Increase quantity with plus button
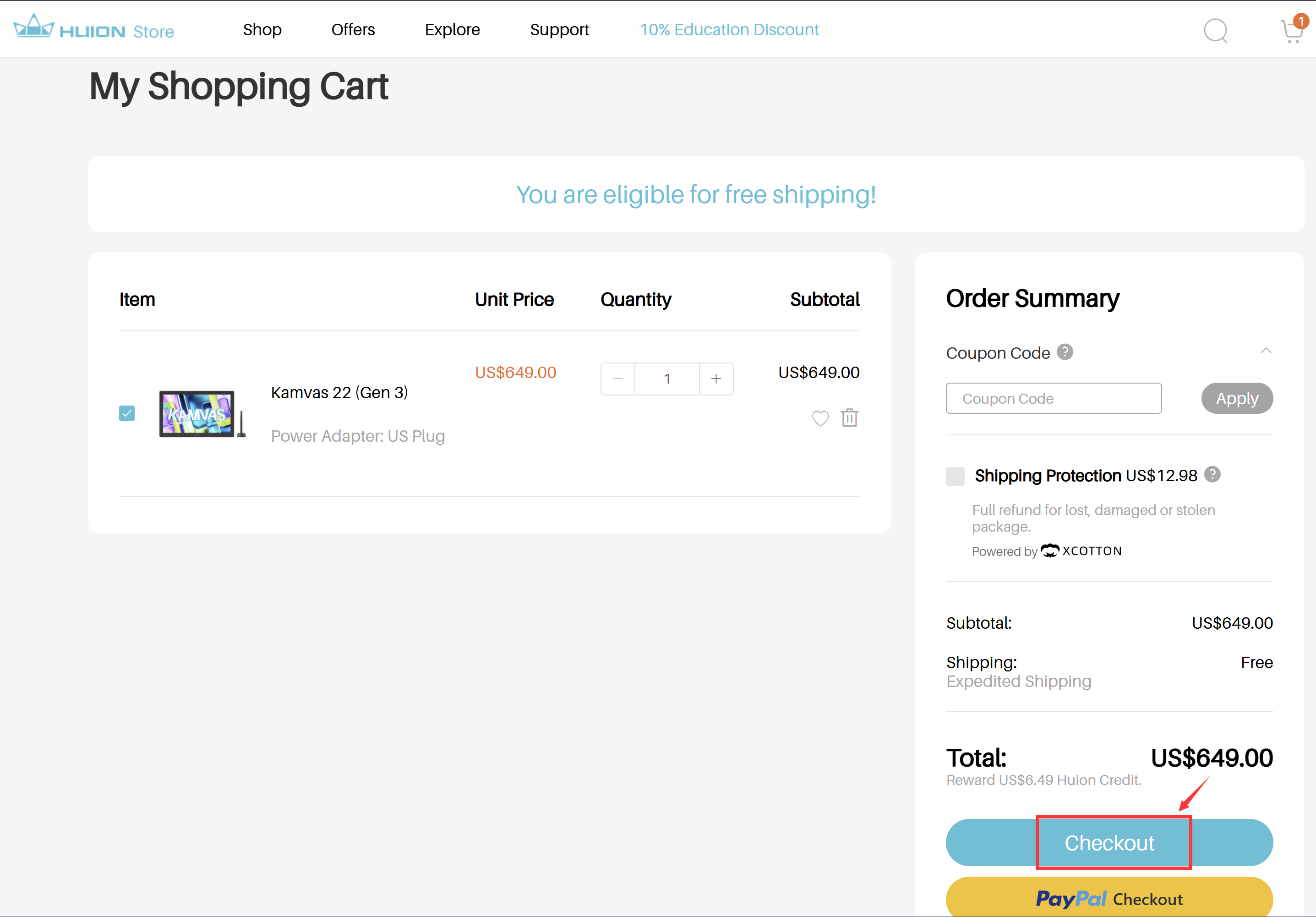The width and height of the screenshot is (1316, 917). [x=716, y=379]
